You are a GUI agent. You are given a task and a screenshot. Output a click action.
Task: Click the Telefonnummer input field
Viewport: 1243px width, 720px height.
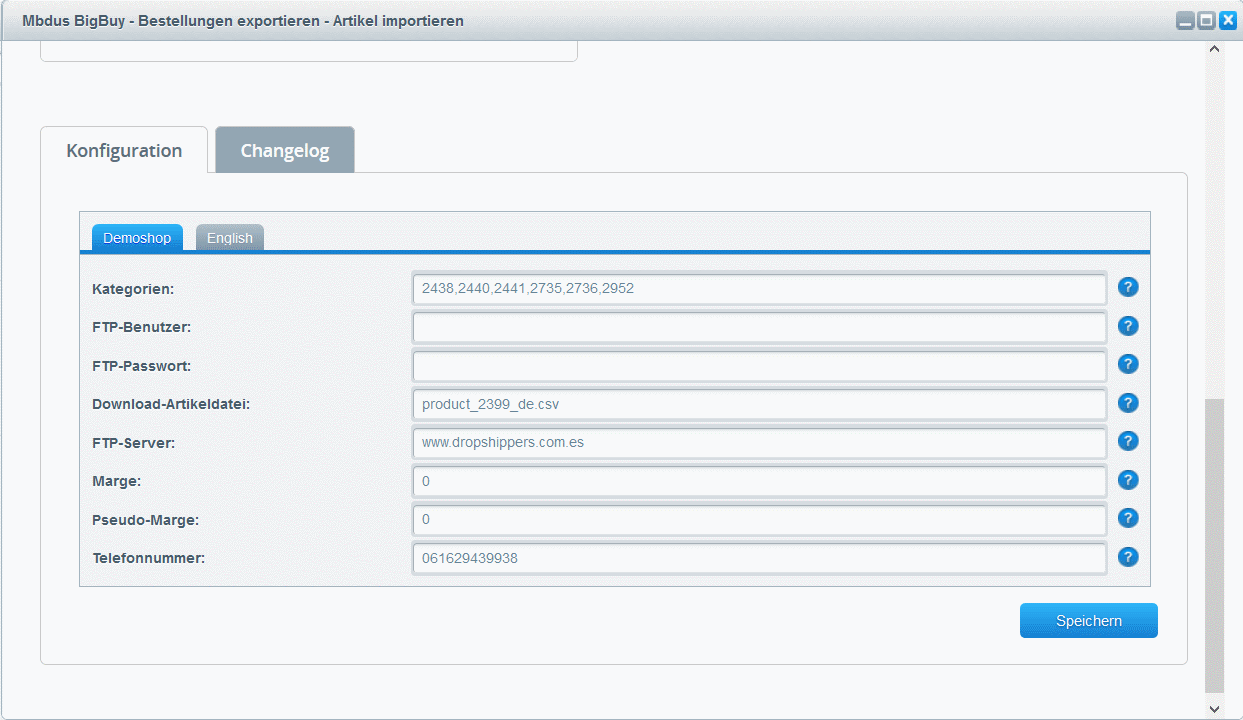759,558
